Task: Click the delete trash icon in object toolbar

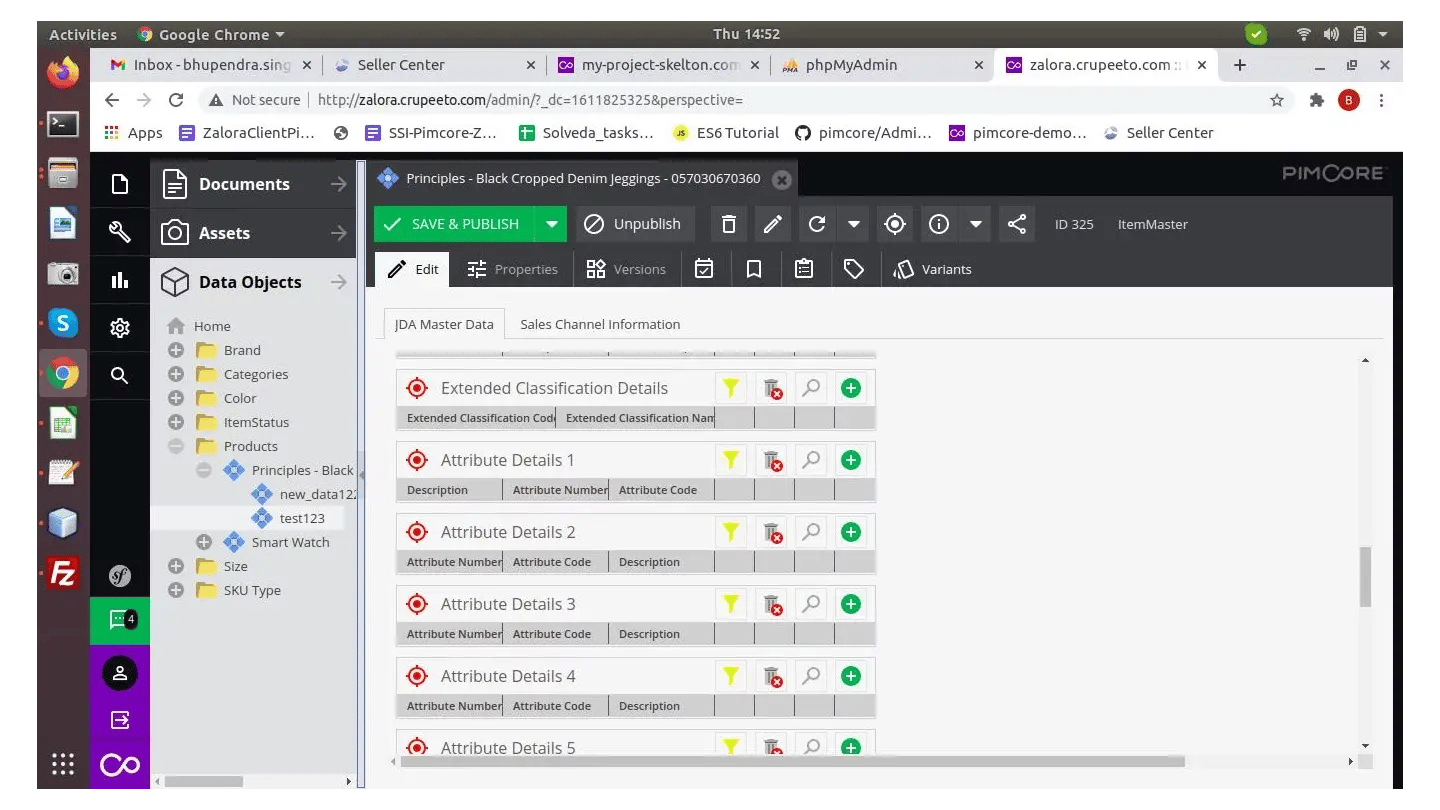Action: (x=729, y=224)
